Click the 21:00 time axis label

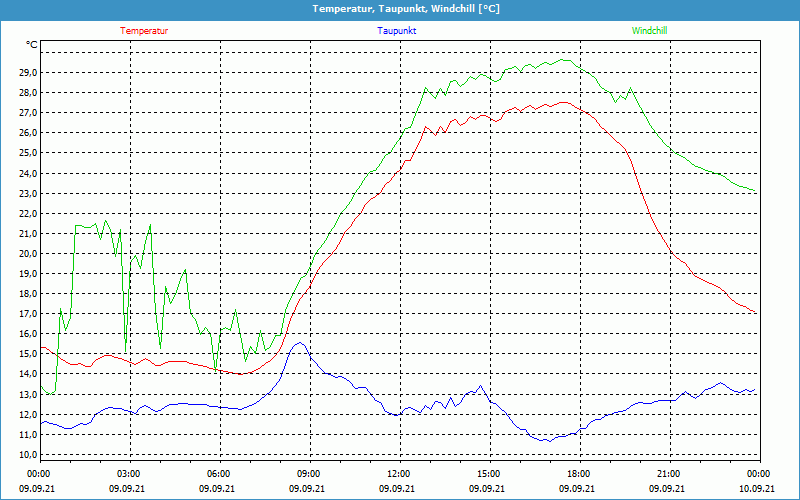pyautogui.click(x=668, y=474)
